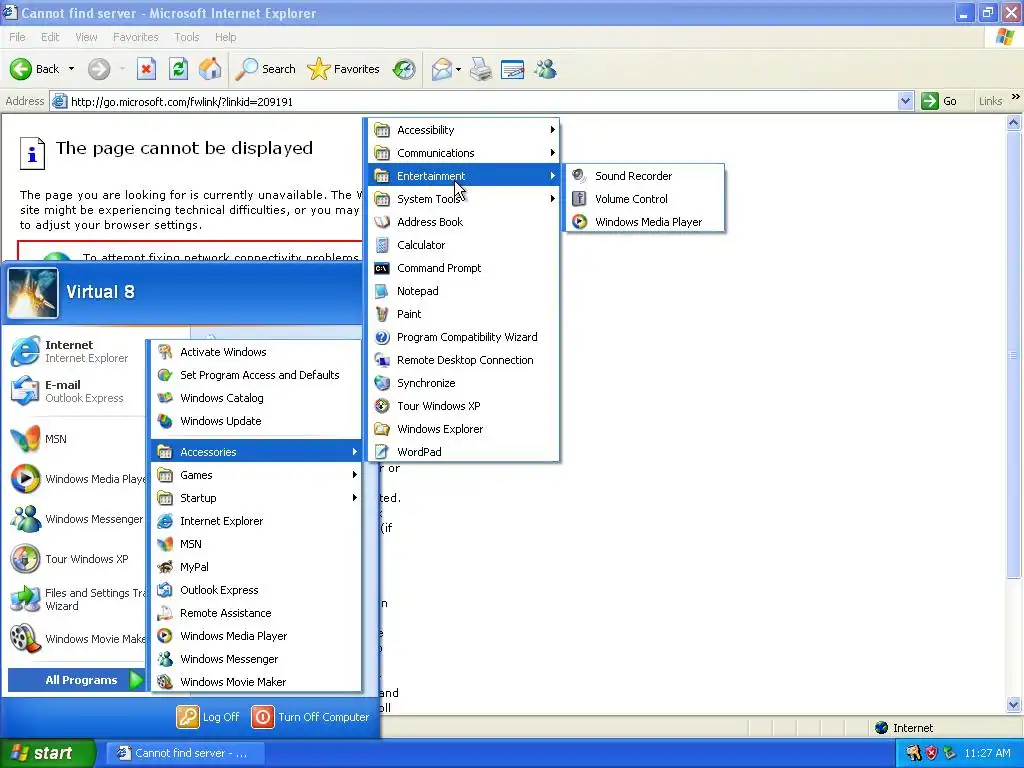
Task: Open the Search toolbar button
Action: pos(265,69)
